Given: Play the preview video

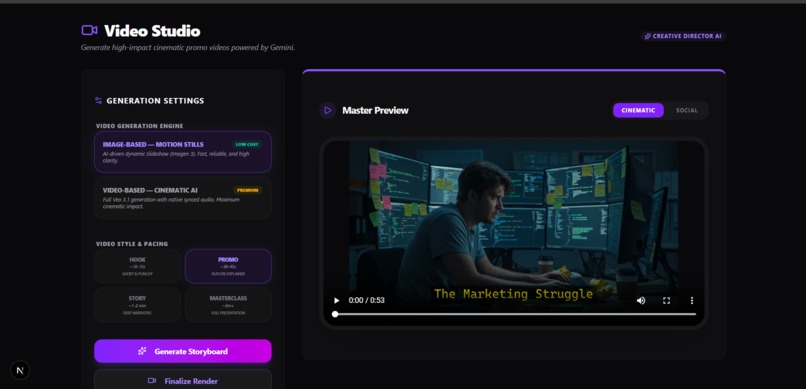Looking at the screenshot, I should point(337,301).
